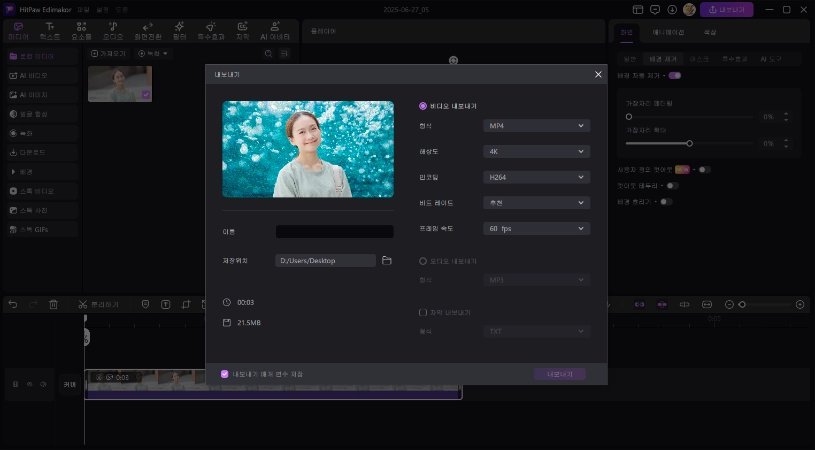This screenshot has width=815, height=450.
Task: Open the bitrate dropdown
Action: (536, 203)
